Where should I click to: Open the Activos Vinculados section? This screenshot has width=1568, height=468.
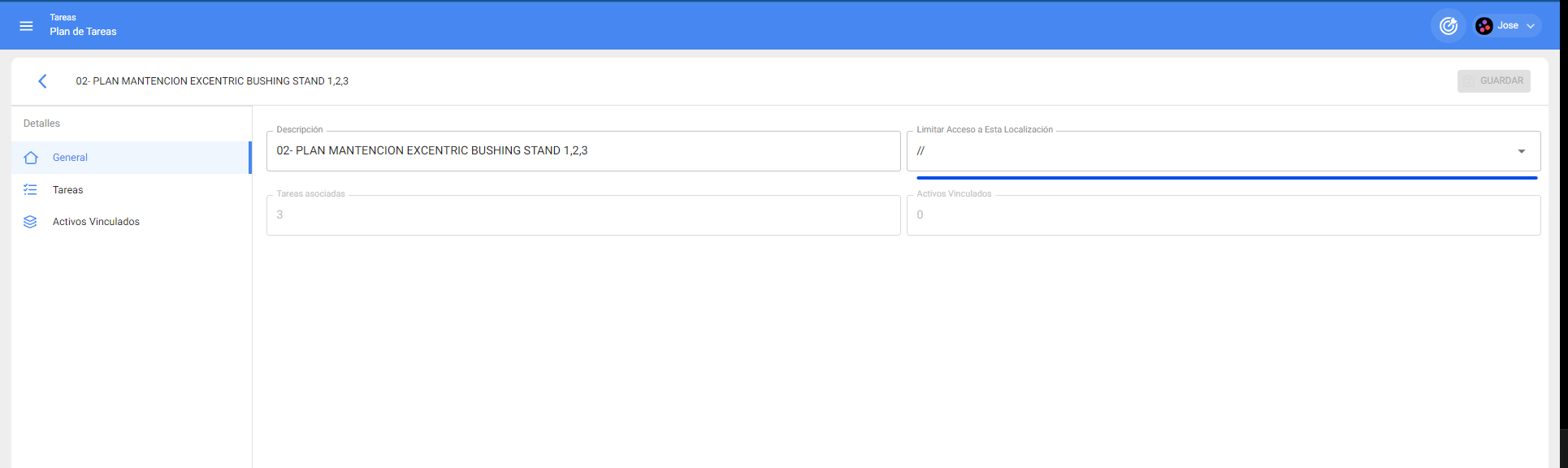(96, 222)
